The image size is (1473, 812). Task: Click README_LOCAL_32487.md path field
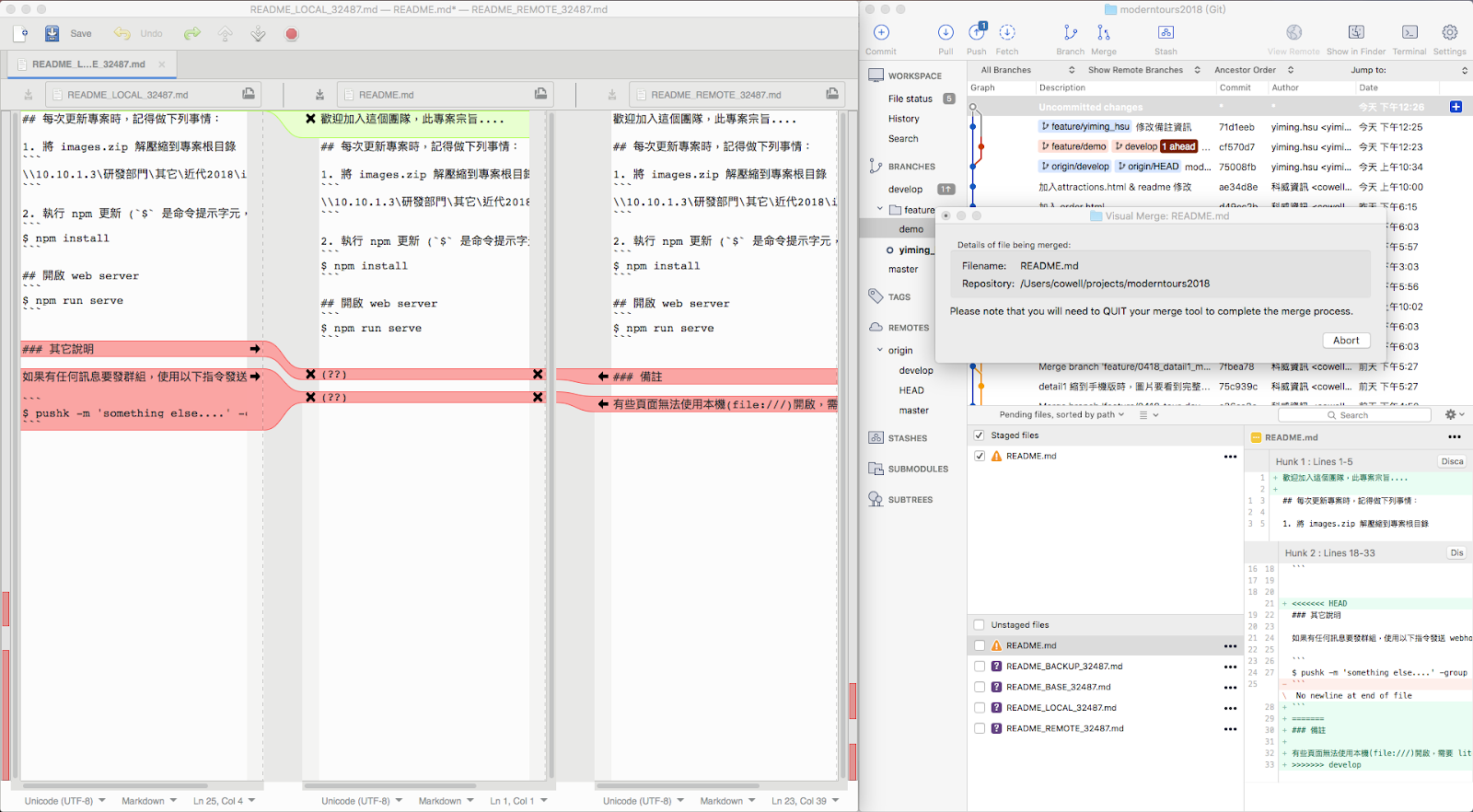pos(153,94)
